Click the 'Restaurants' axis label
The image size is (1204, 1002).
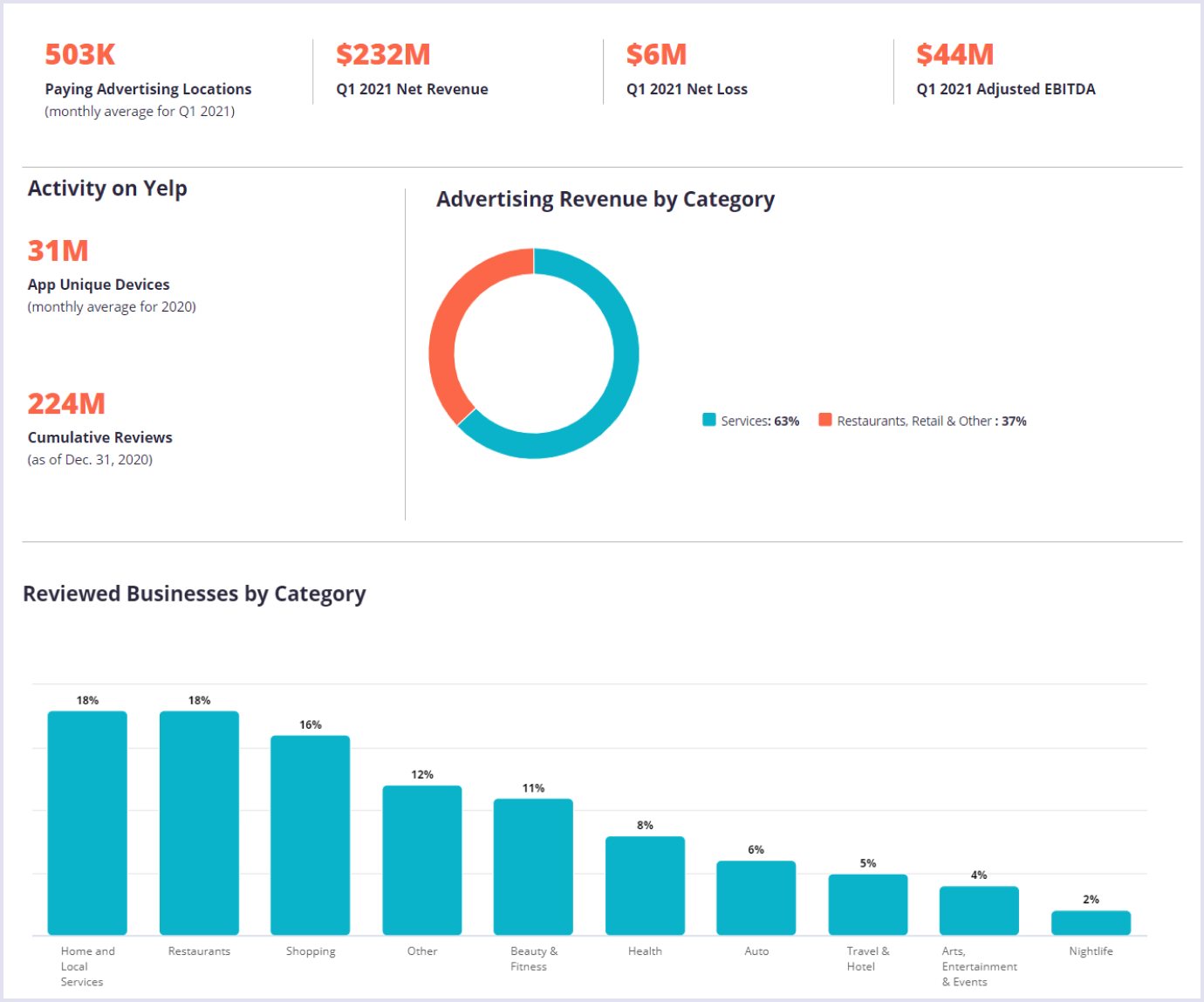pos(199,951)
